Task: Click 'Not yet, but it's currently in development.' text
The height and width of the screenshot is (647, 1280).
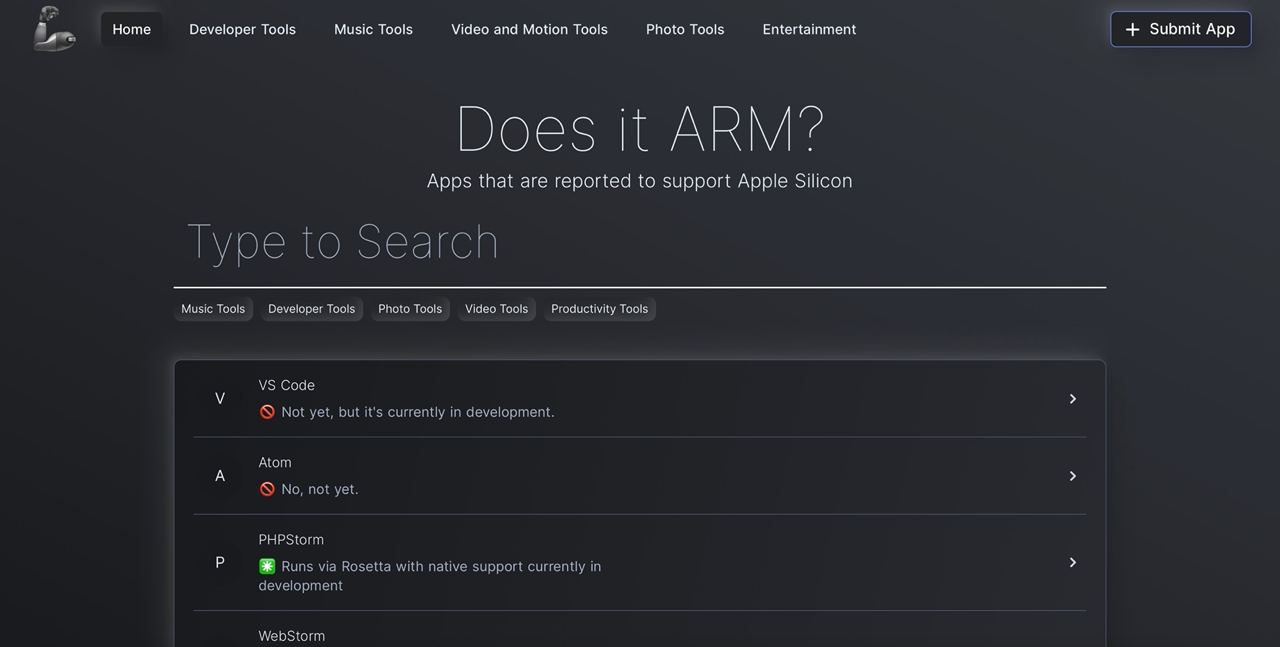Action: [x=418, y=412]
